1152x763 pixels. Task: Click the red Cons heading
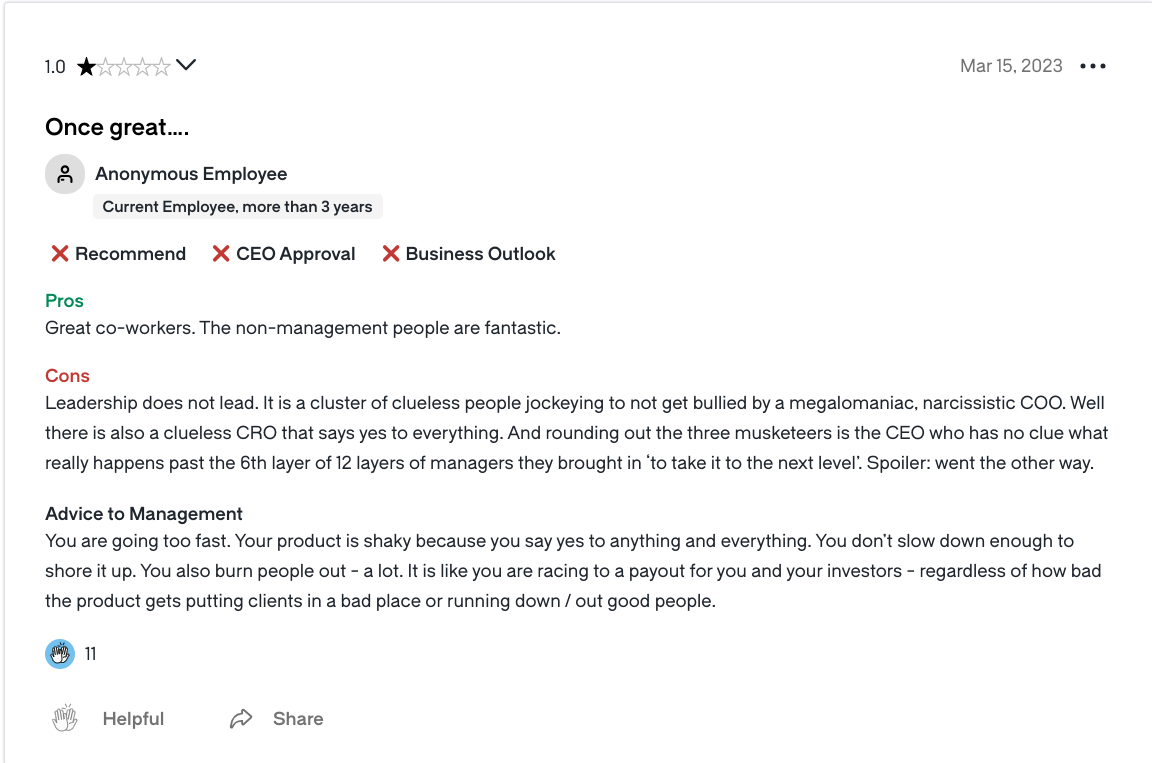point(67,376)
